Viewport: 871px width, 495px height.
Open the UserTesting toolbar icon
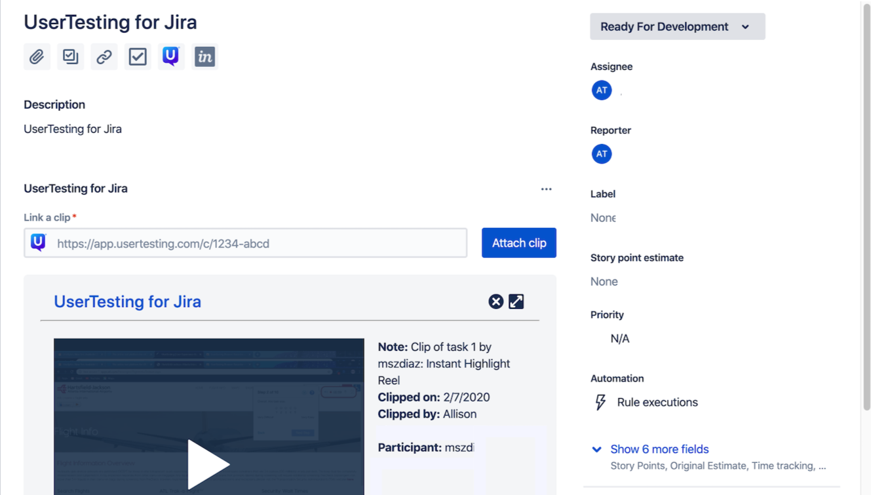point(171,57)
